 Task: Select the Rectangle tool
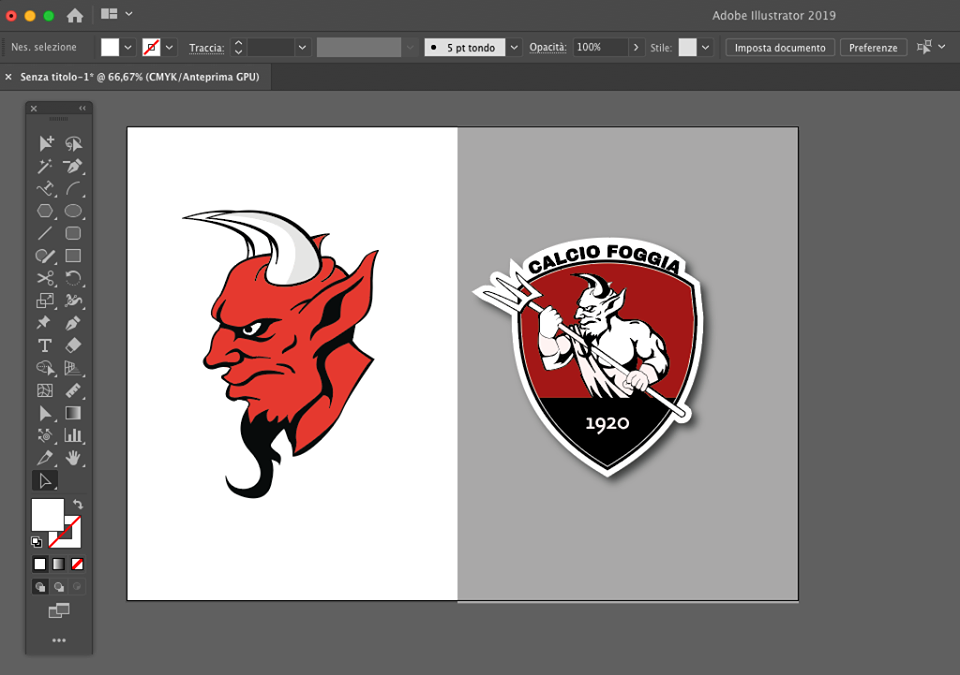tap(73, 256)
